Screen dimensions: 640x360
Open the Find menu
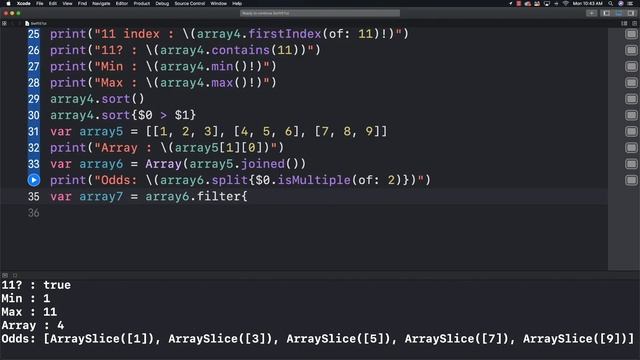(x=82, y=3)
